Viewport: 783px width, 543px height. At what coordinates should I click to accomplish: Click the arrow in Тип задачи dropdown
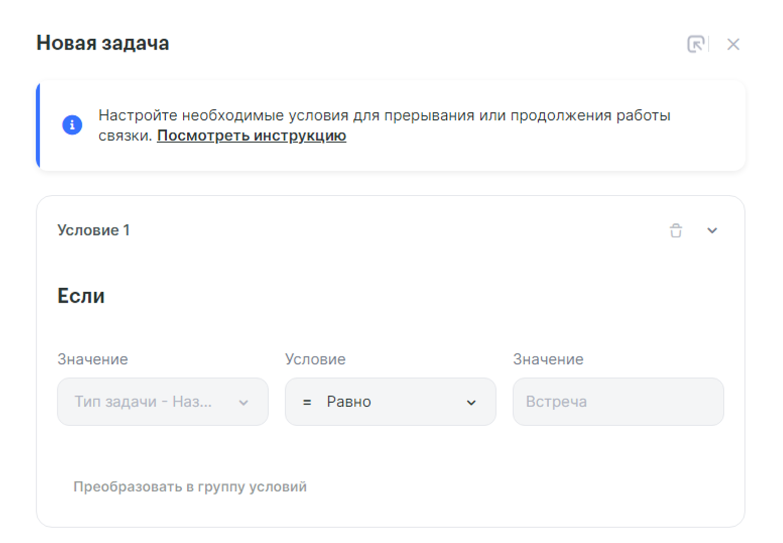243,403
